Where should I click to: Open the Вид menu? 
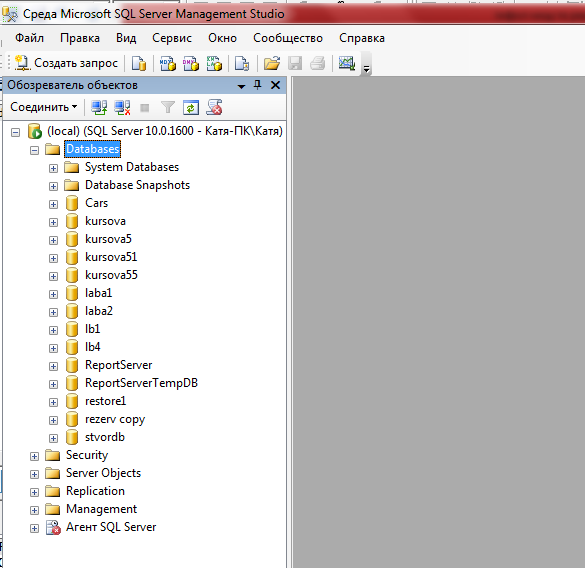pos(126,38)
